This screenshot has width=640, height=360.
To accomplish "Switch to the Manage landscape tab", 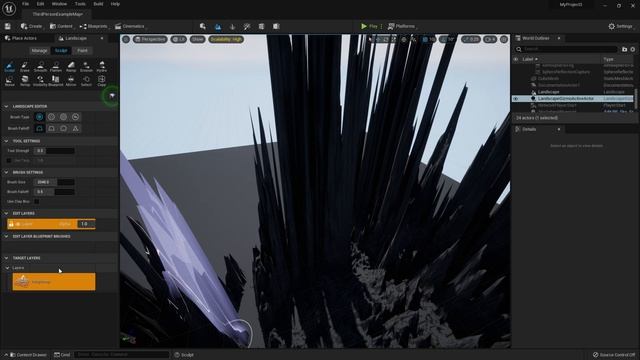I will point(40,51).
